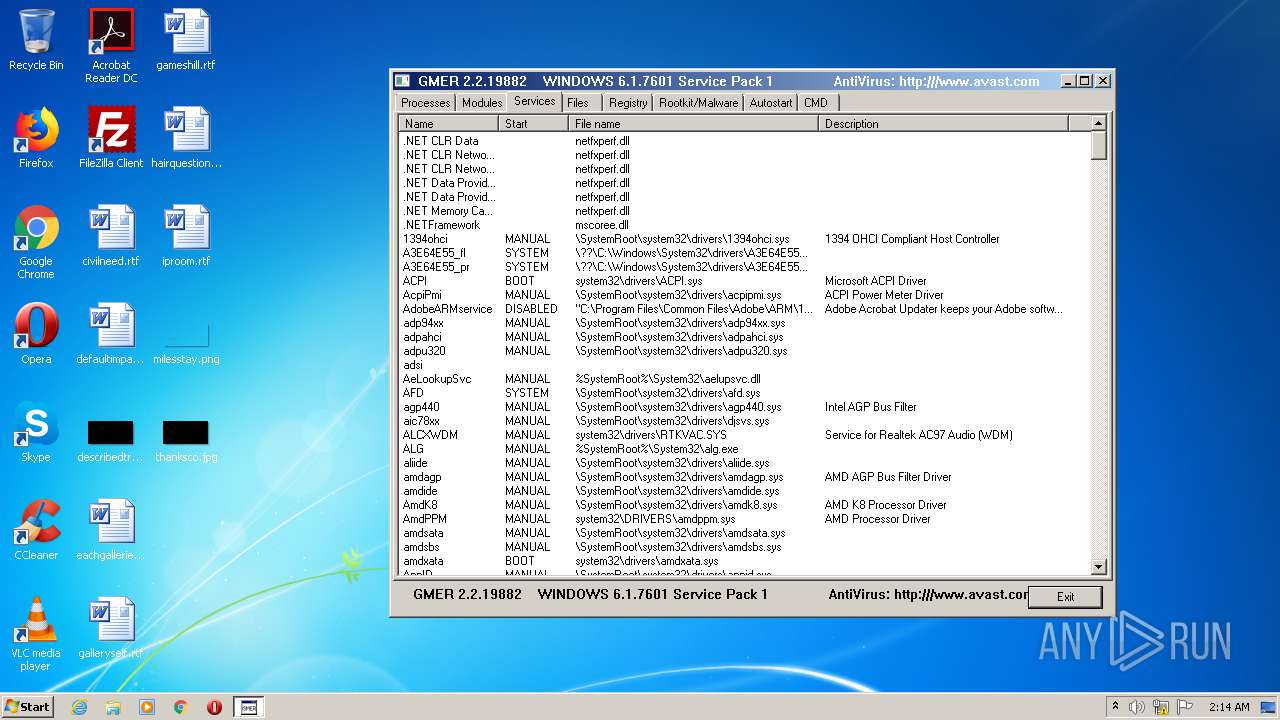Open FileZilla Client shortcut
Viewport: 1280px width, 720px height.
point(111,138)
